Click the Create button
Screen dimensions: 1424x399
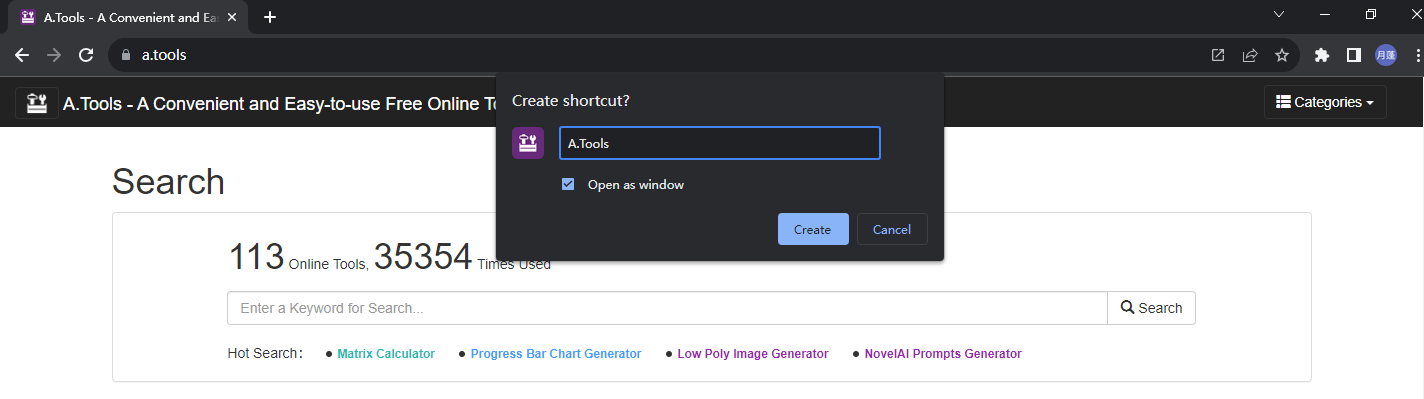tap(813, 229)
